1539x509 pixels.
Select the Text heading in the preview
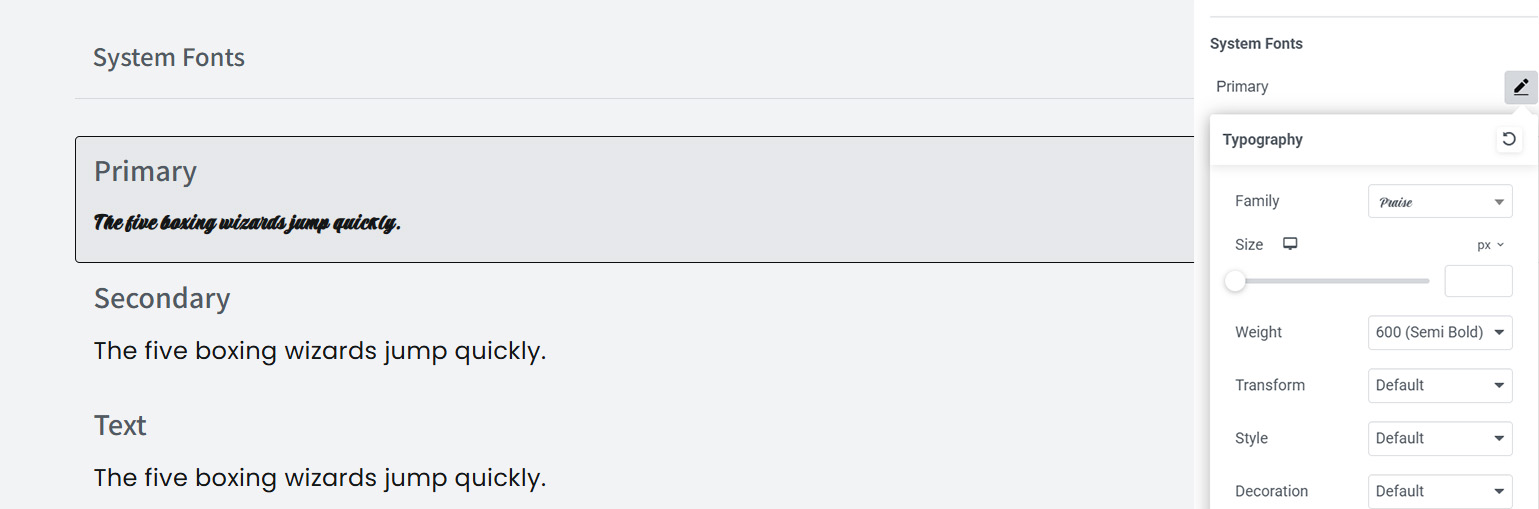(120, 425)
